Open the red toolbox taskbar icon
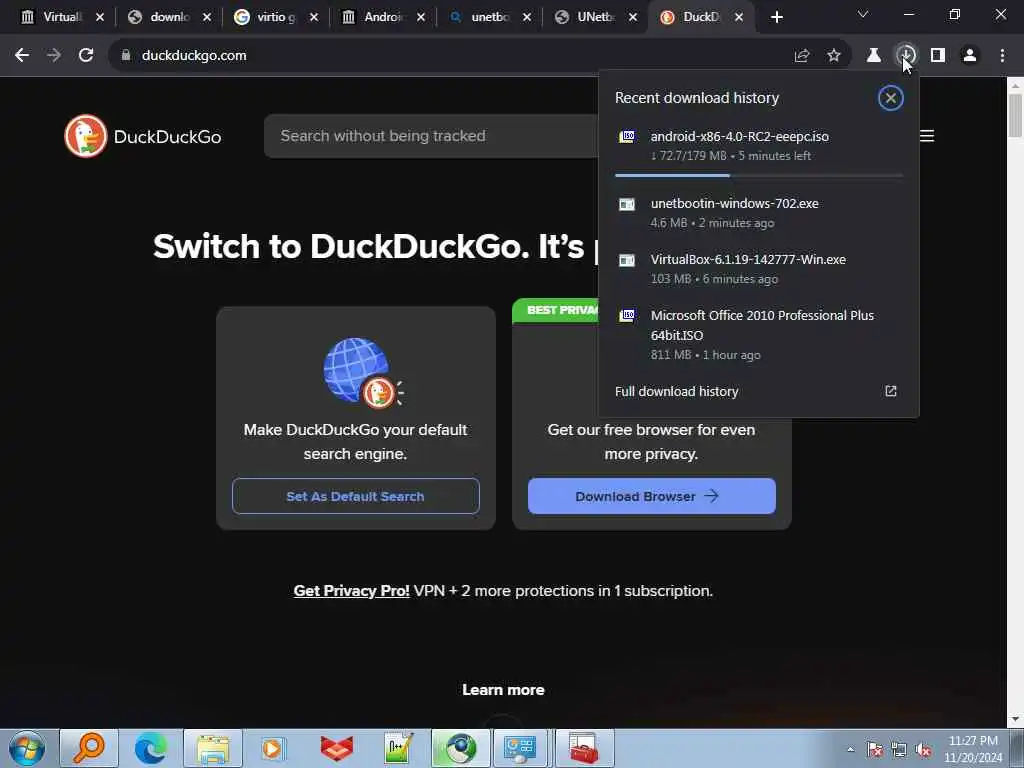 click(x=584, y=748)
